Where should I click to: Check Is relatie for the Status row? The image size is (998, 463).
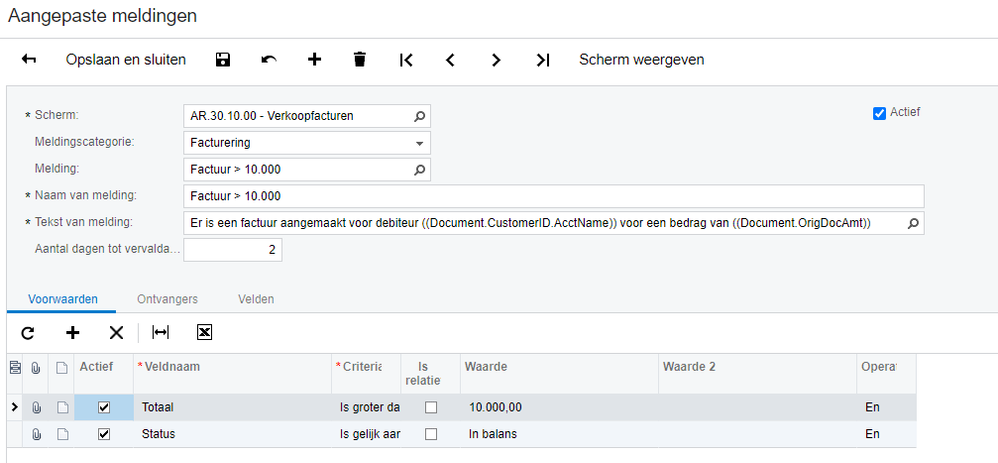click(431, 434)
